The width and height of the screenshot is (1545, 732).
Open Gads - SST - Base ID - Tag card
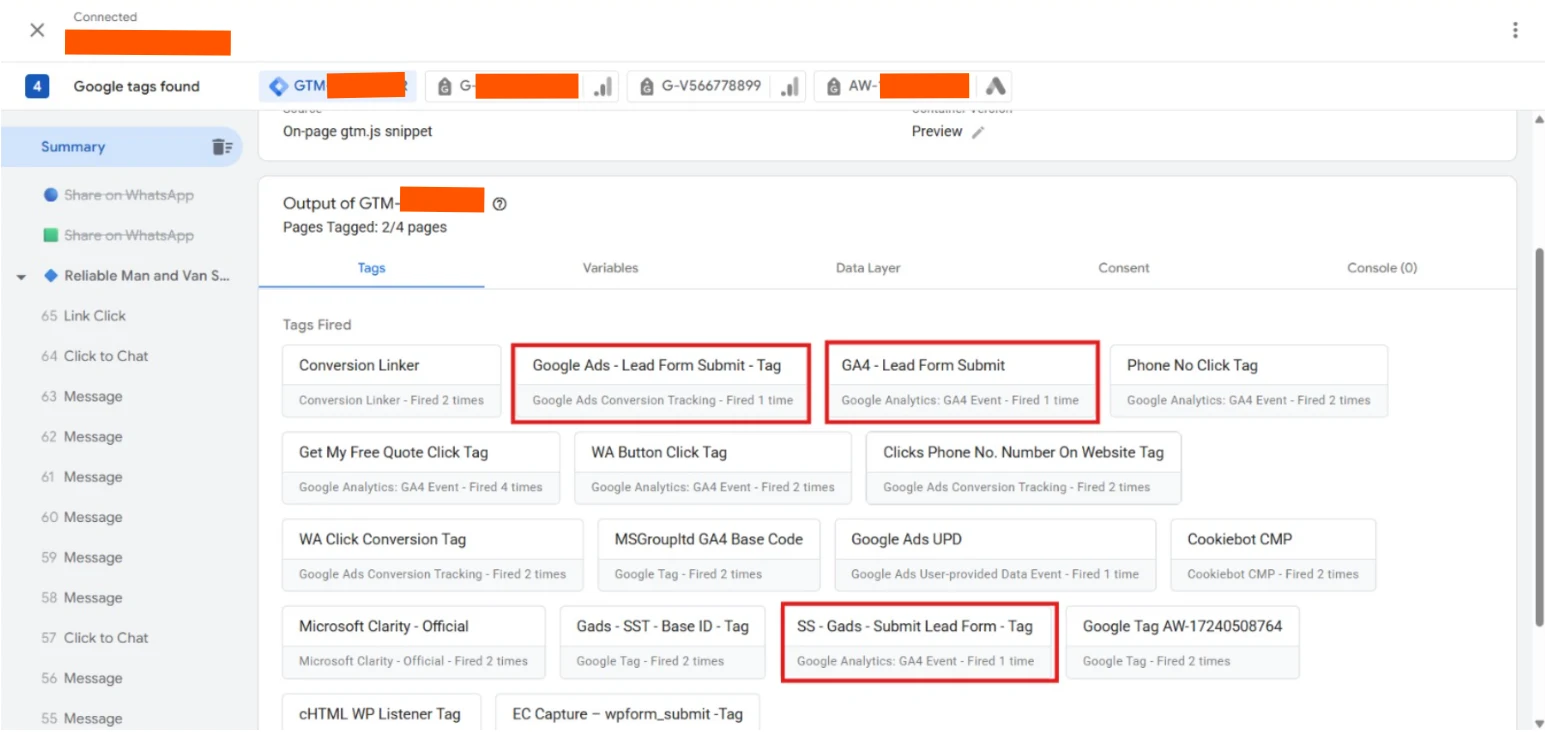[662, 643]
